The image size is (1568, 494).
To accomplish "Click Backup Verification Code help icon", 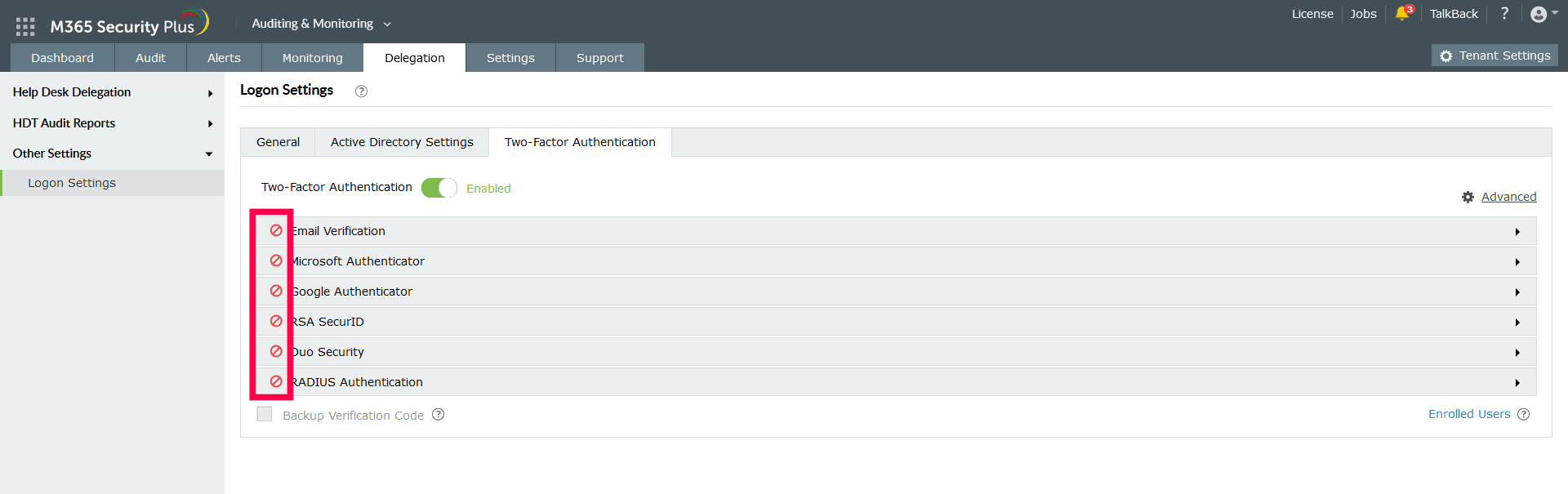I will tap(438, 414).
